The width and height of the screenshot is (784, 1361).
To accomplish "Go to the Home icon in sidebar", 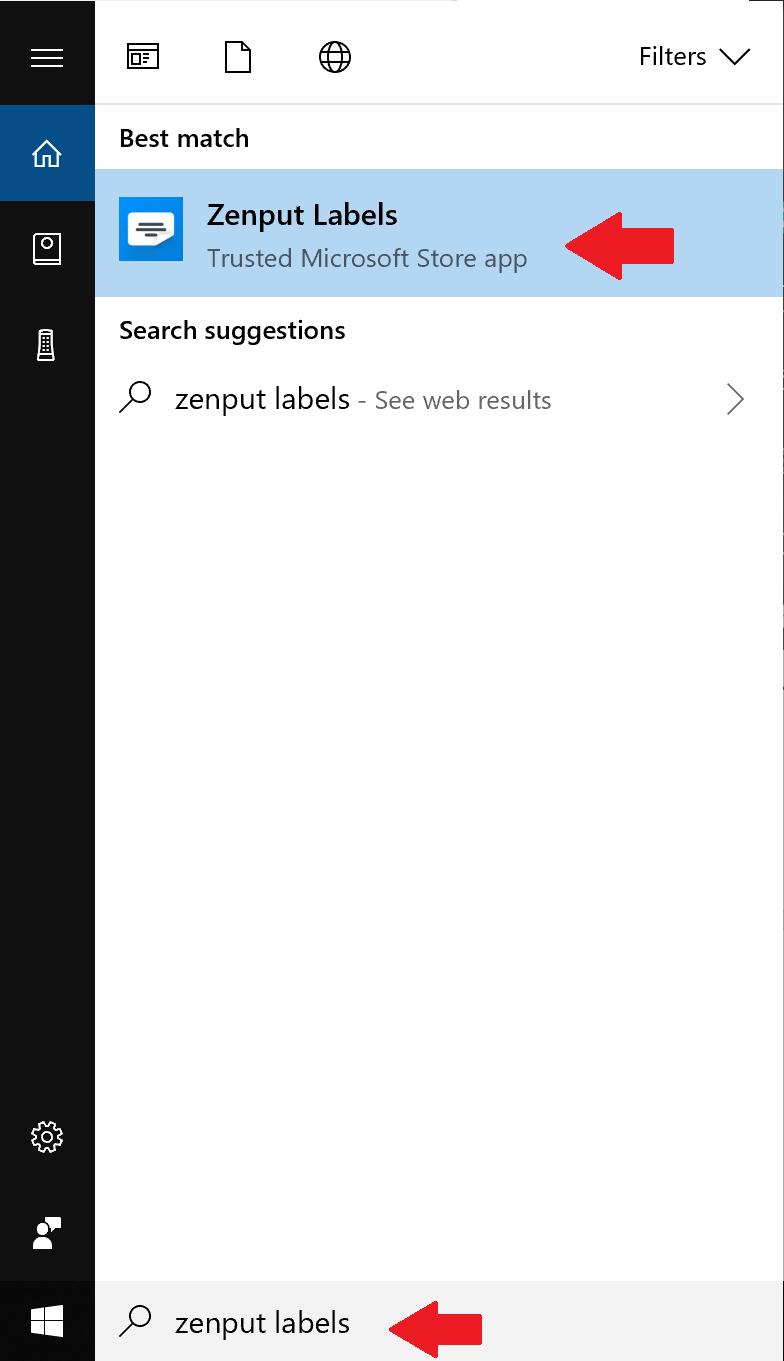I will click(x=47, y=153).
